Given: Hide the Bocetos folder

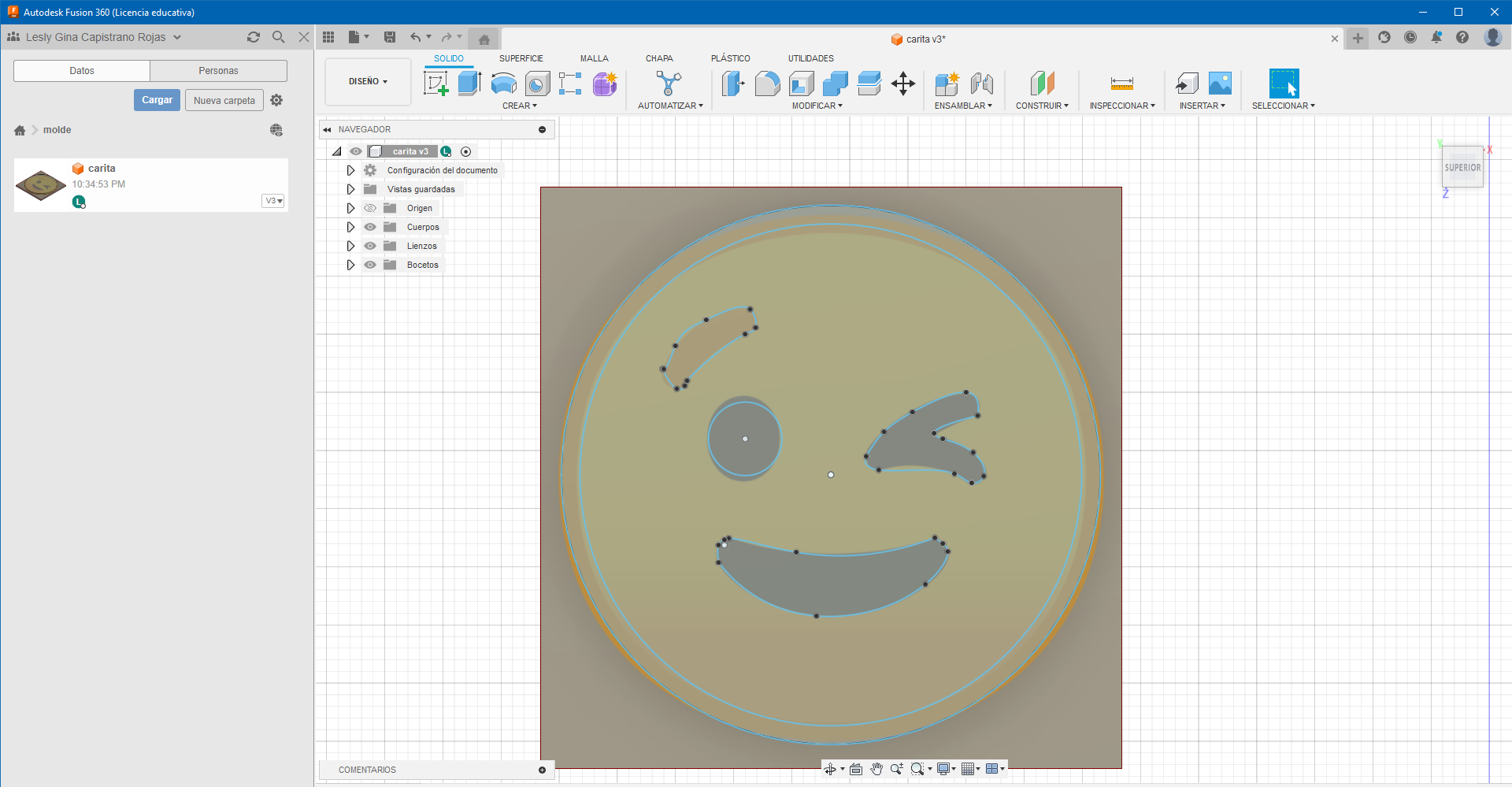Looking at the screenshot, I should (x=370, y=265).
